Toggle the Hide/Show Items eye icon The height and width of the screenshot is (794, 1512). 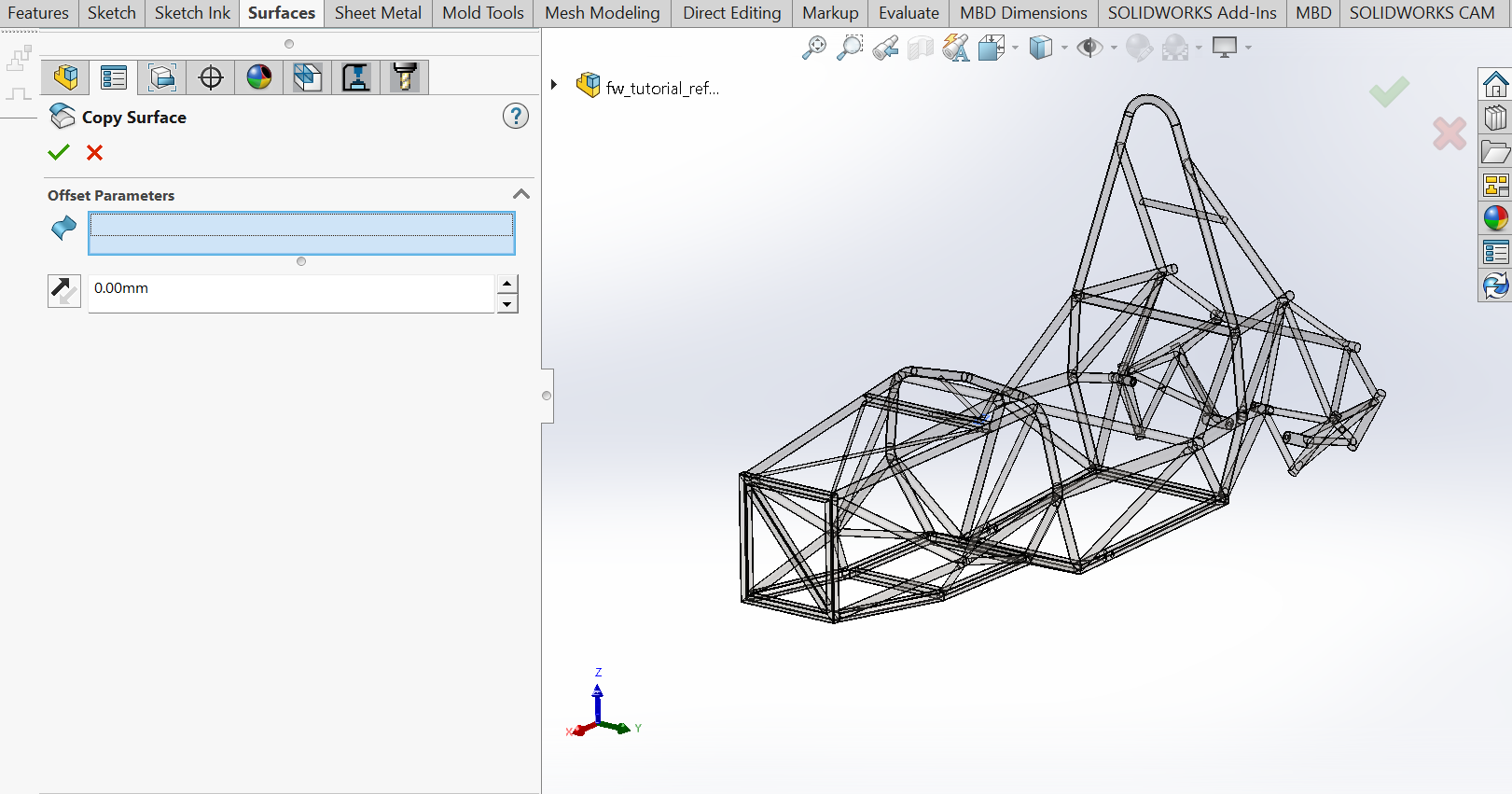1089,48
